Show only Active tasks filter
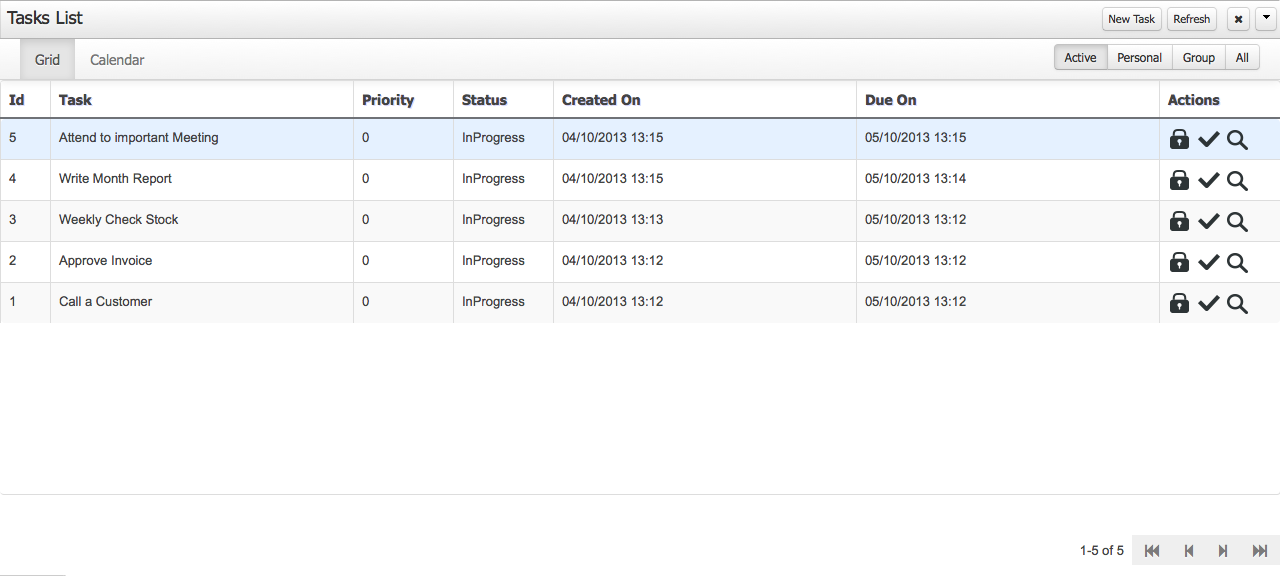This screenshot has width=1280, height=576. [1080, 58]
